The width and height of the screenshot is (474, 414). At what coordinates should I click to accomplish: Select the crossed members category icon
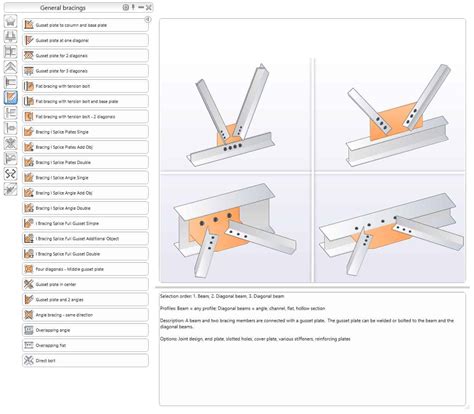(10, 143)
